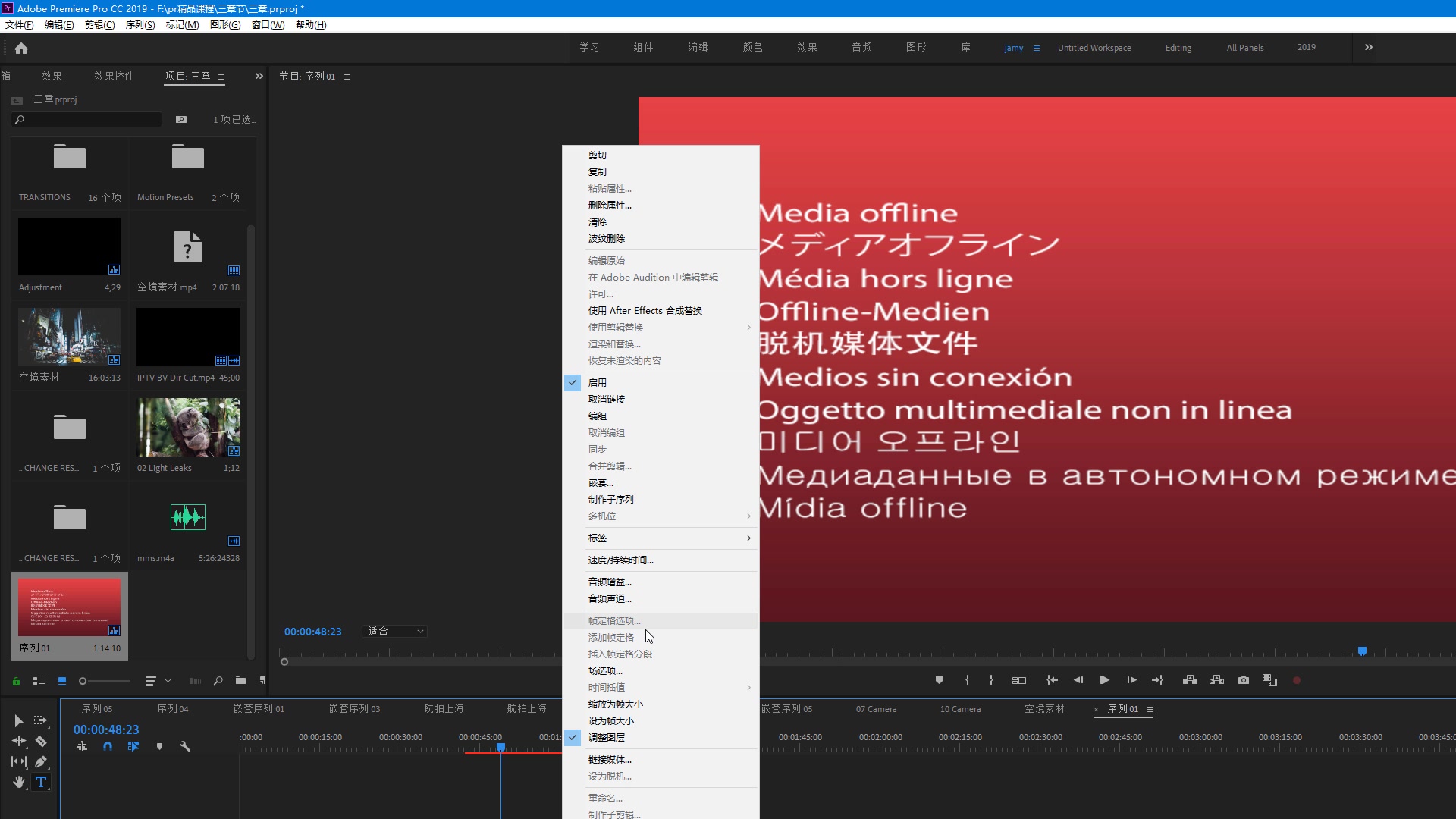Select 速度/持续时间 from context menu
This screenshot has width=1456, height=819.
pyautogui.click(x=621, y=560)
